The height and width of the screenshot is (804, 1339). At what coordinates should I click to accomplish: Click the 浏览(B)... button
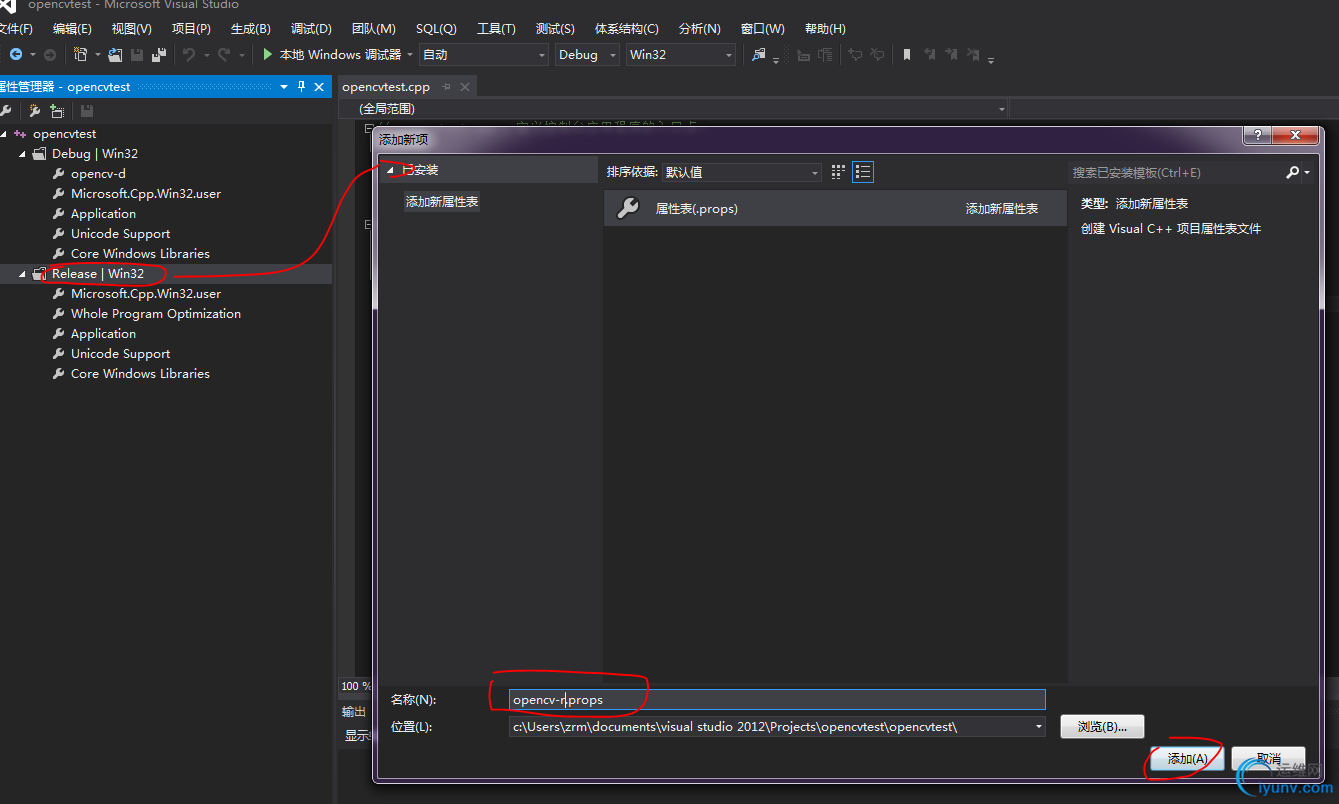coord(1102,727)
